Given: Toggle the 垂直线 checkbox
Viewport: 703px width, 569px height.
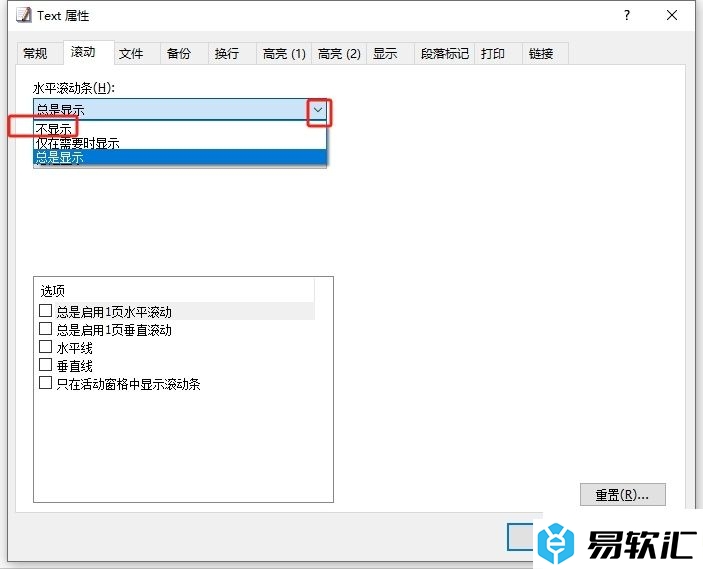Looking at the screenshot, I should [45, 365].
